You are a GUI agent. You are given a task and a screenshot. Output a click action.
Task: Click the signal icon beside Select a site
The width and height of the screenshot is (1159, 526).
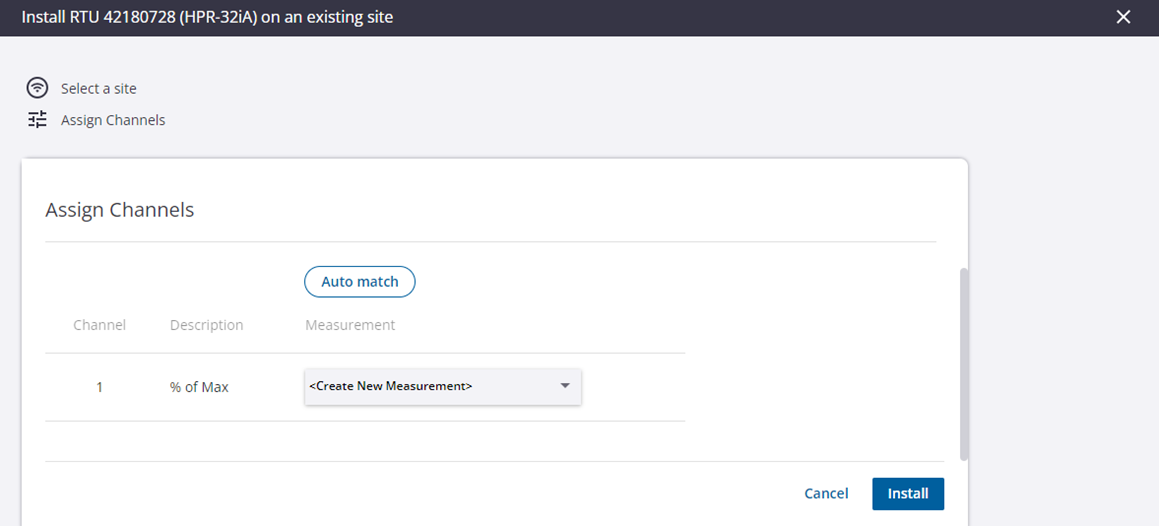coord(37,88)
